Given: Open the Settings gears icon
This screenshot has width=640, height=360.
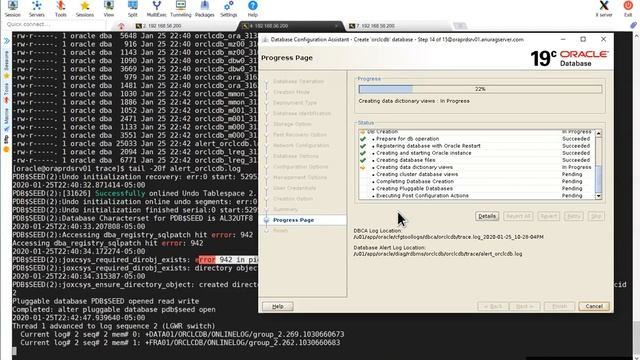Looking at the screenshot, I should click(x=229, y=9).
